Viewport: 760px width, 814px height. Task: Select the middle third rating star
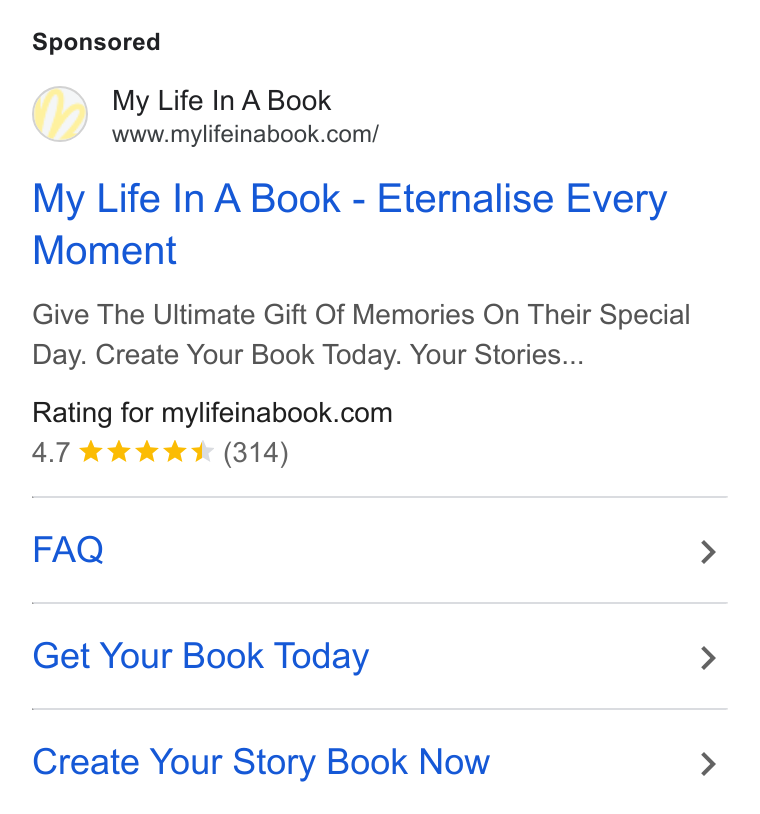click(x=147, y=451)
